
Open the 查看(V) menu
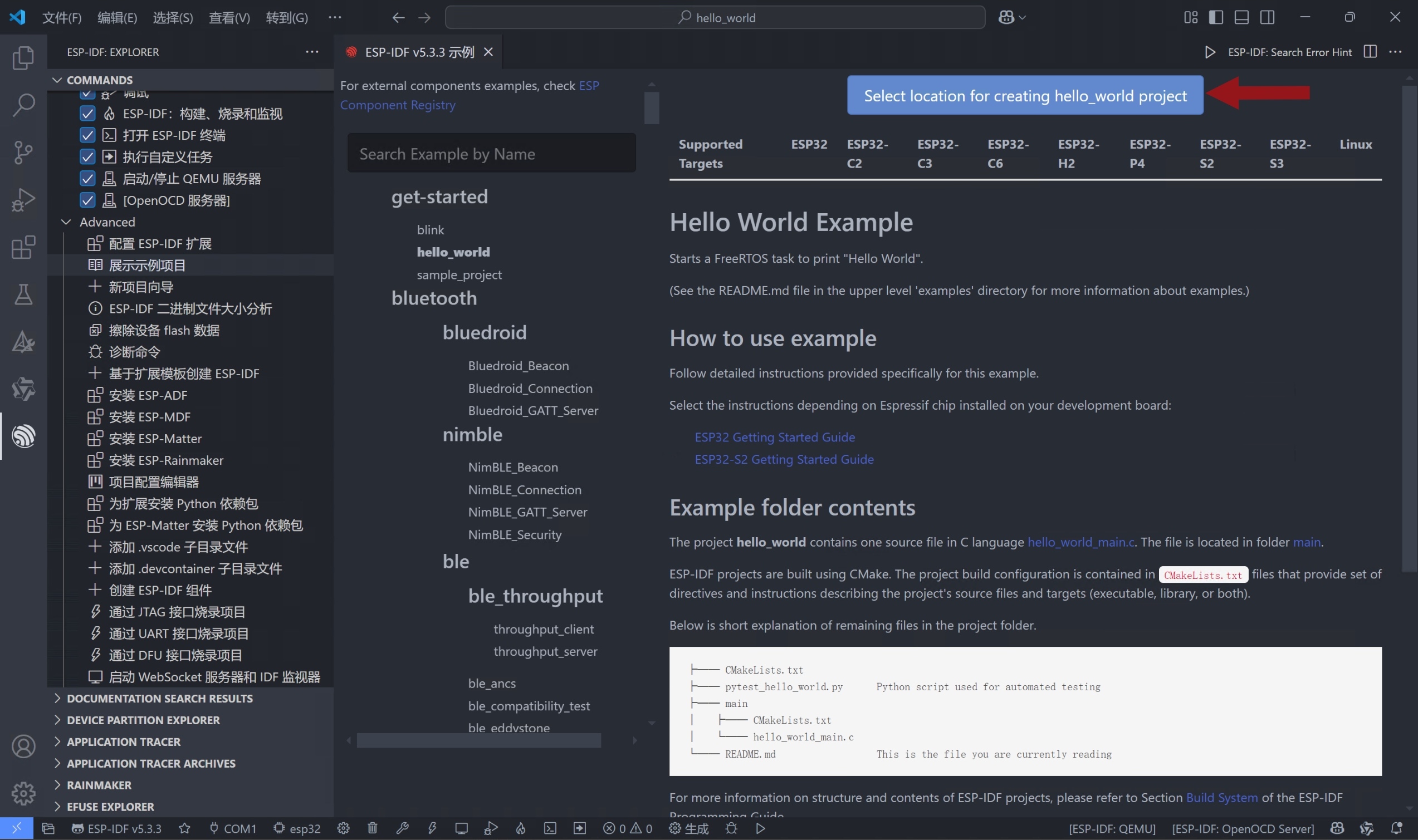(229, 18)
